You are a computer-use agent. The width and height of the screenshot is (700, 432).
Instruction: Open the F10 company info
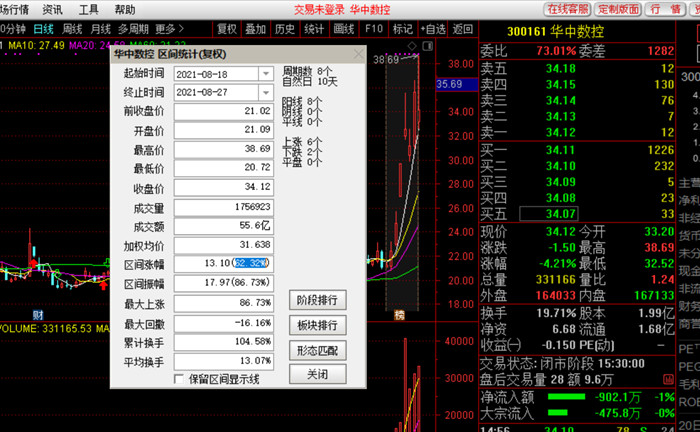(374, 29)
